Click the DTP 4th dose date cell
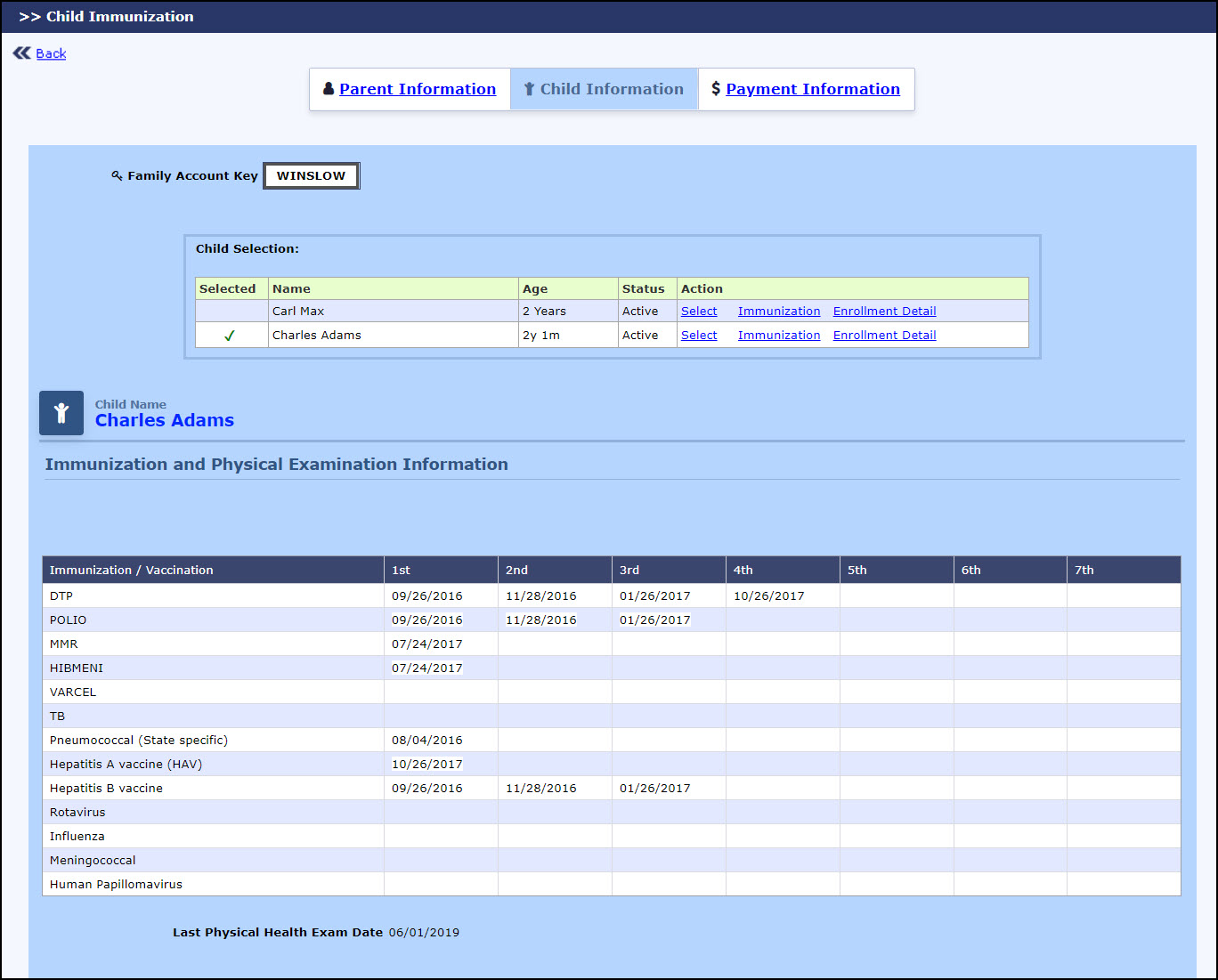 768,596
